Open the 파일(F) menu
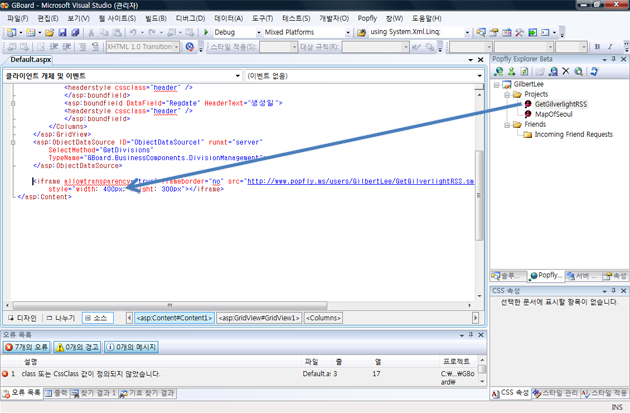The width and height of the screenshot is (630, 413). coord(18,18)
